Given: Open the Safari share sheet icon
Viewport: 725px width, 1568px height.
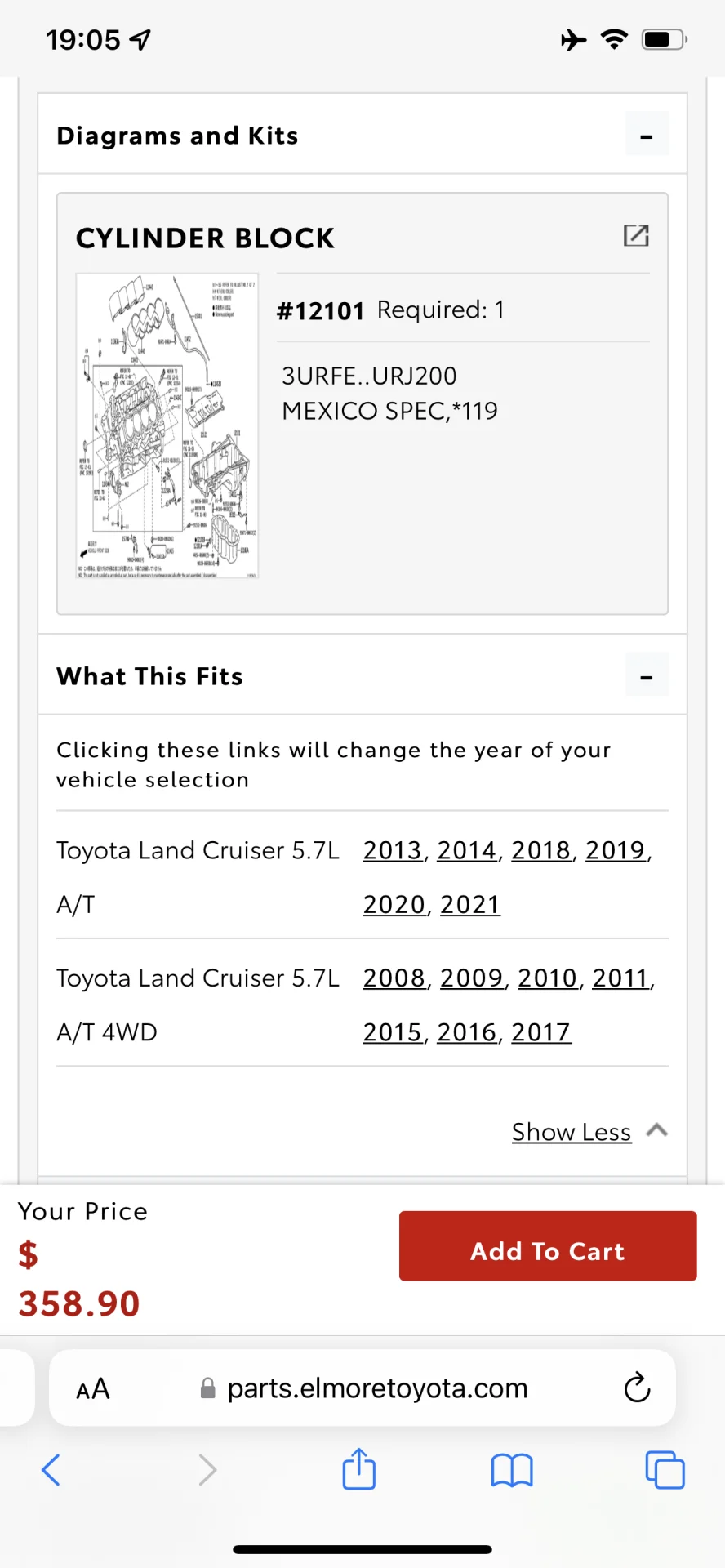Looking at the screenshot, I should [359, 1468].
